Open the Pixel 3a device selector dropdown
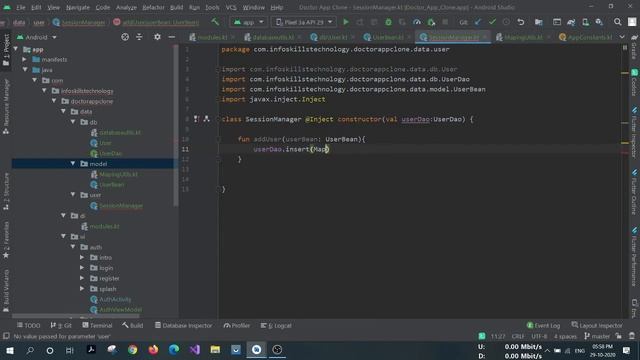 click(304, 22)
